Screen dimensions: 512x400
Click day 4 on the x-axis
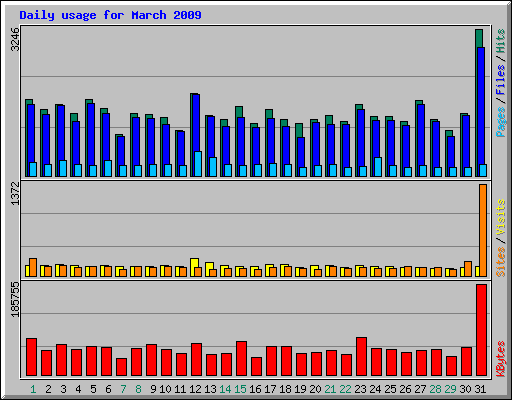[x=78, y=389]
